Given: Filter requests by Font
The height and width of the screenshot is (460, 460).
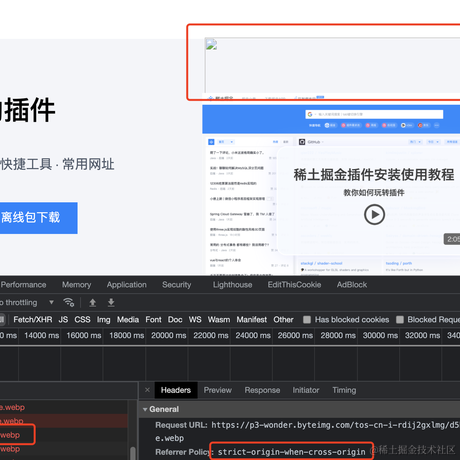Looking at the screenshot, I should click(153, 320).
